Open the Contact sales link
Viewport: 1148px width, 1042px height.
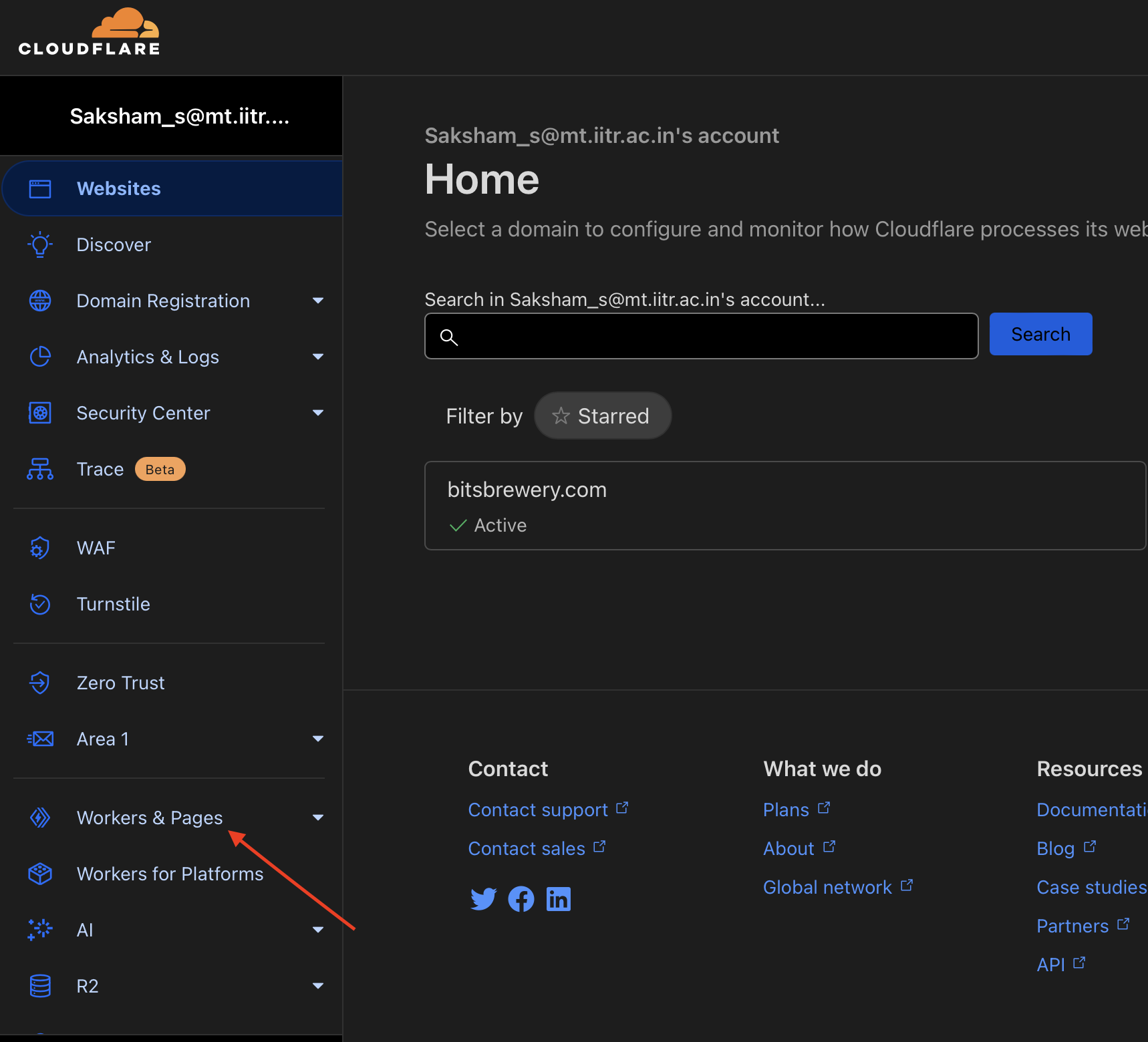coord(537,848)
